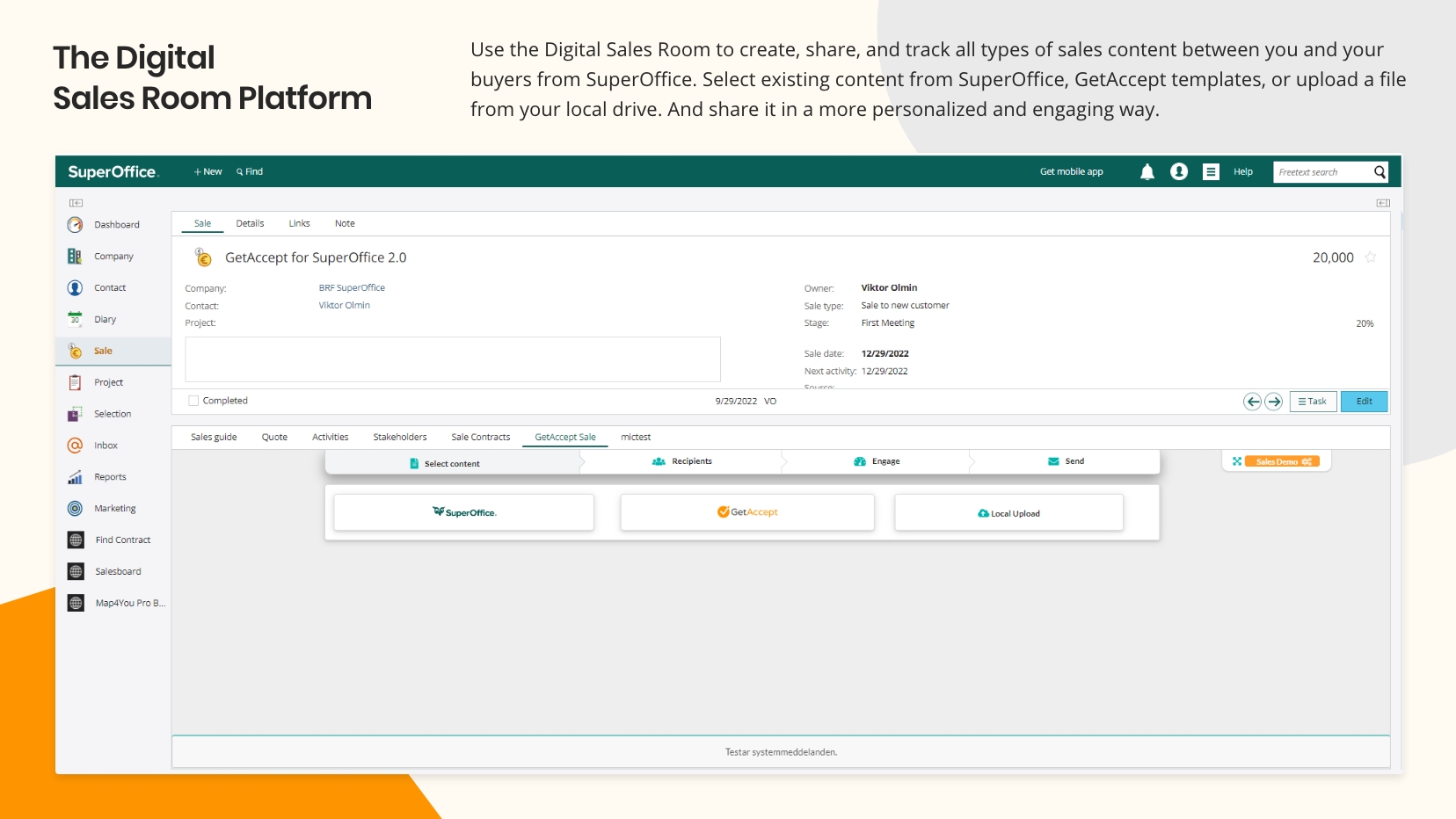Go to Engage step
This screenshot has height=819, width=1456.
(x=877, y=461)
